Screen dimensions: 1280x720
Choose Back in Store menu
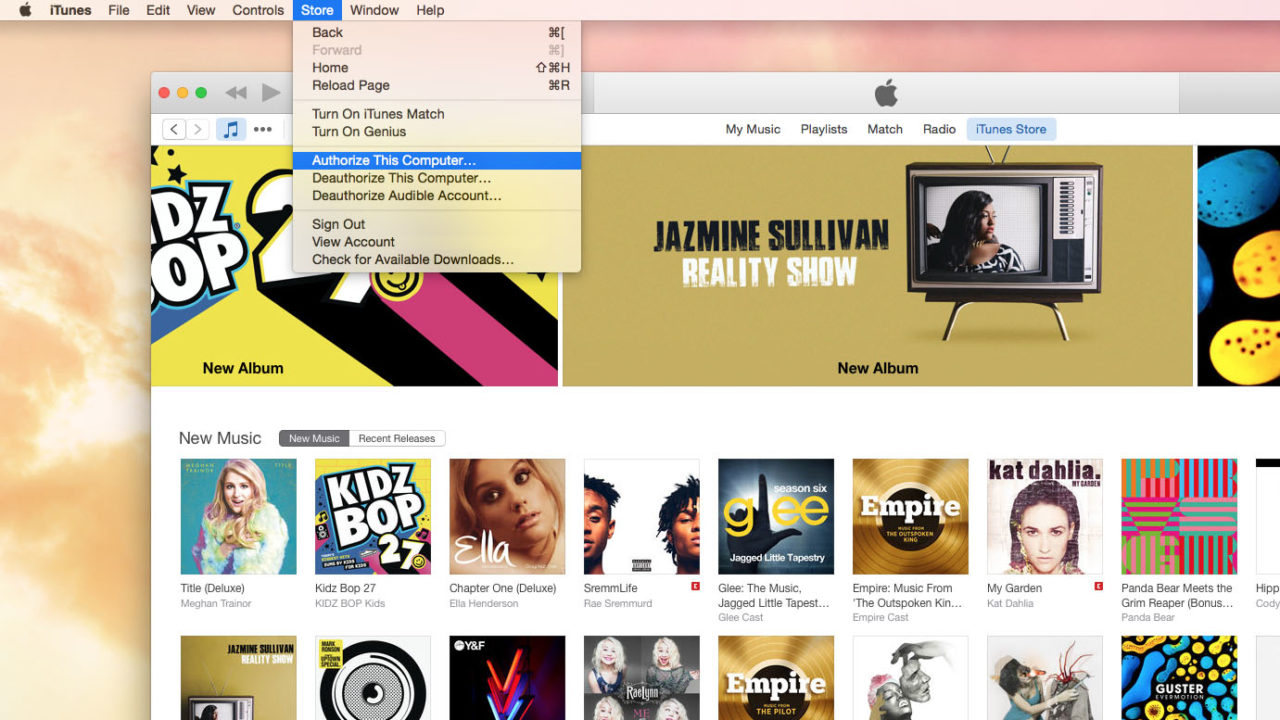click(437, 32)
